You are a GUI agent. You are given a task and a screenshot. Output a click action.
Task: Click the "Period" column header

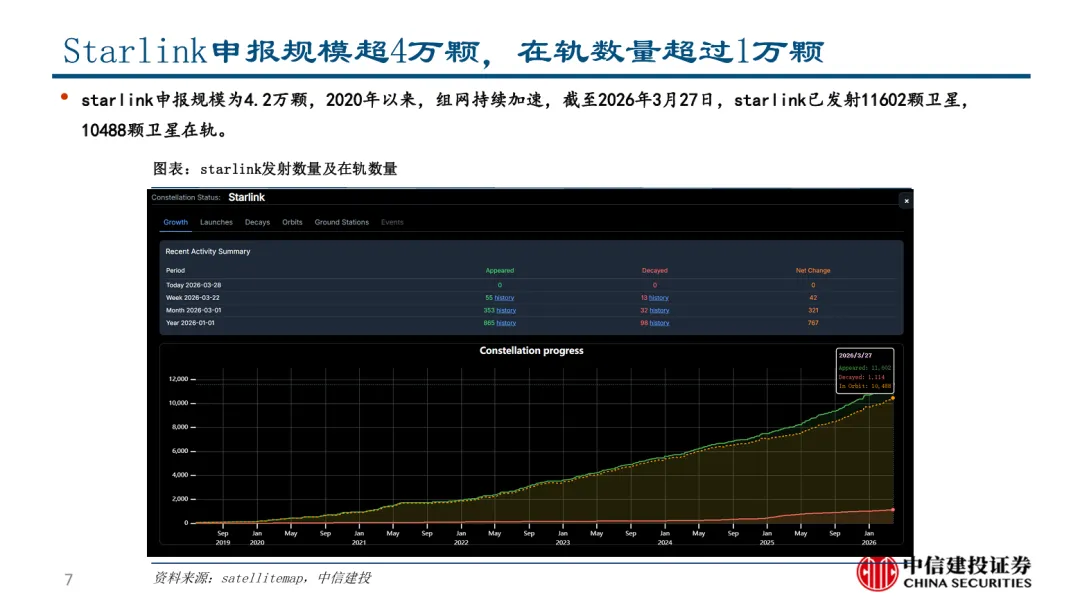click(175, 271)
